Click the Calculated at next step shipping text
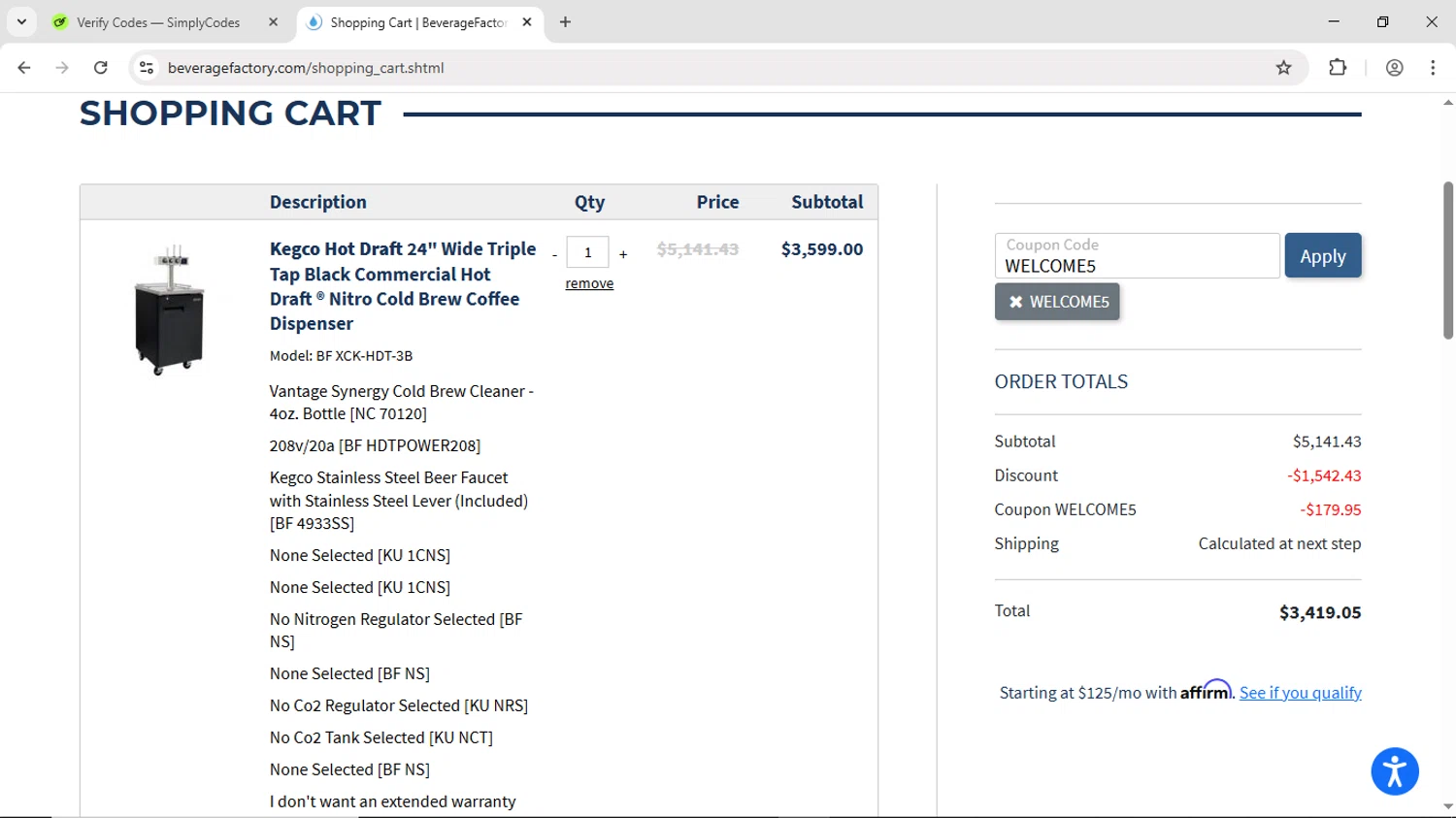Viewport: 1456px width, 818px height. (x=1279, y=543)
